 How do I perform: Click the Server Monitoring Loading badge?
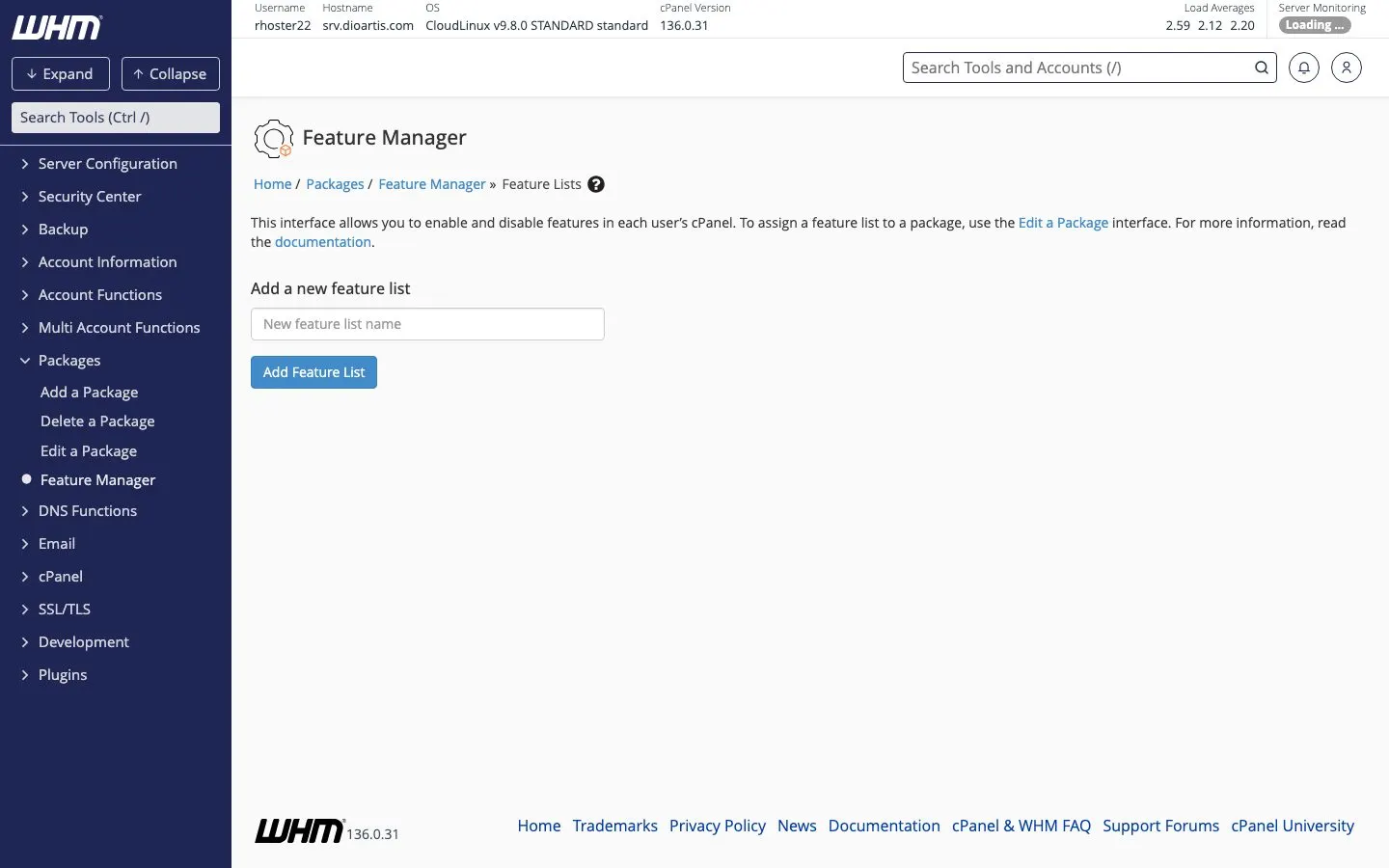coord(1315,25)
